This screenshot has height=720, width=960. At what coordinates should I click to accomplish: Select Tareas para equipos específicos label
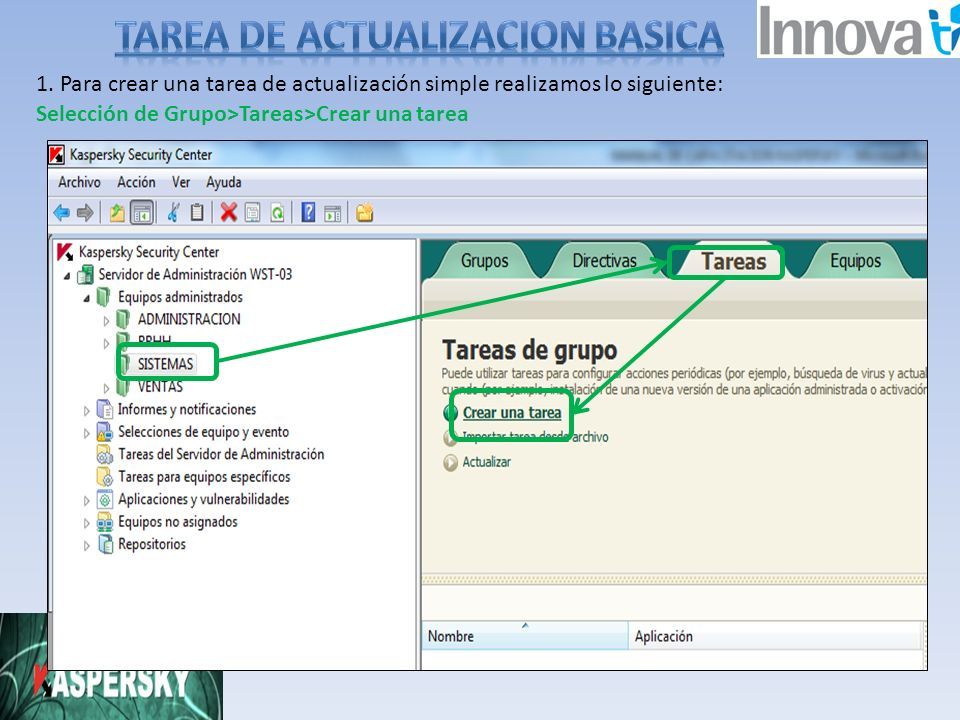[204, 476]
